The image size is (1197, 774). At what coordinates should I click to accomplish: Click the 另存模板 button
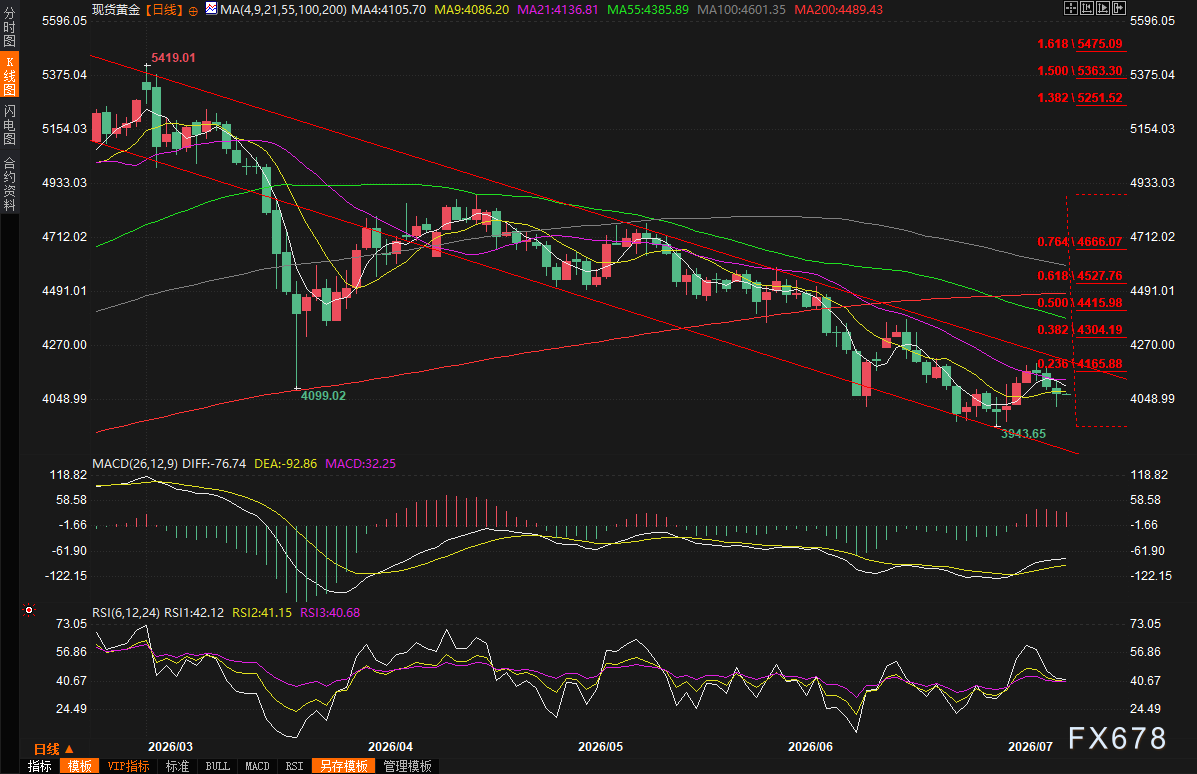(x=344, y=766)
